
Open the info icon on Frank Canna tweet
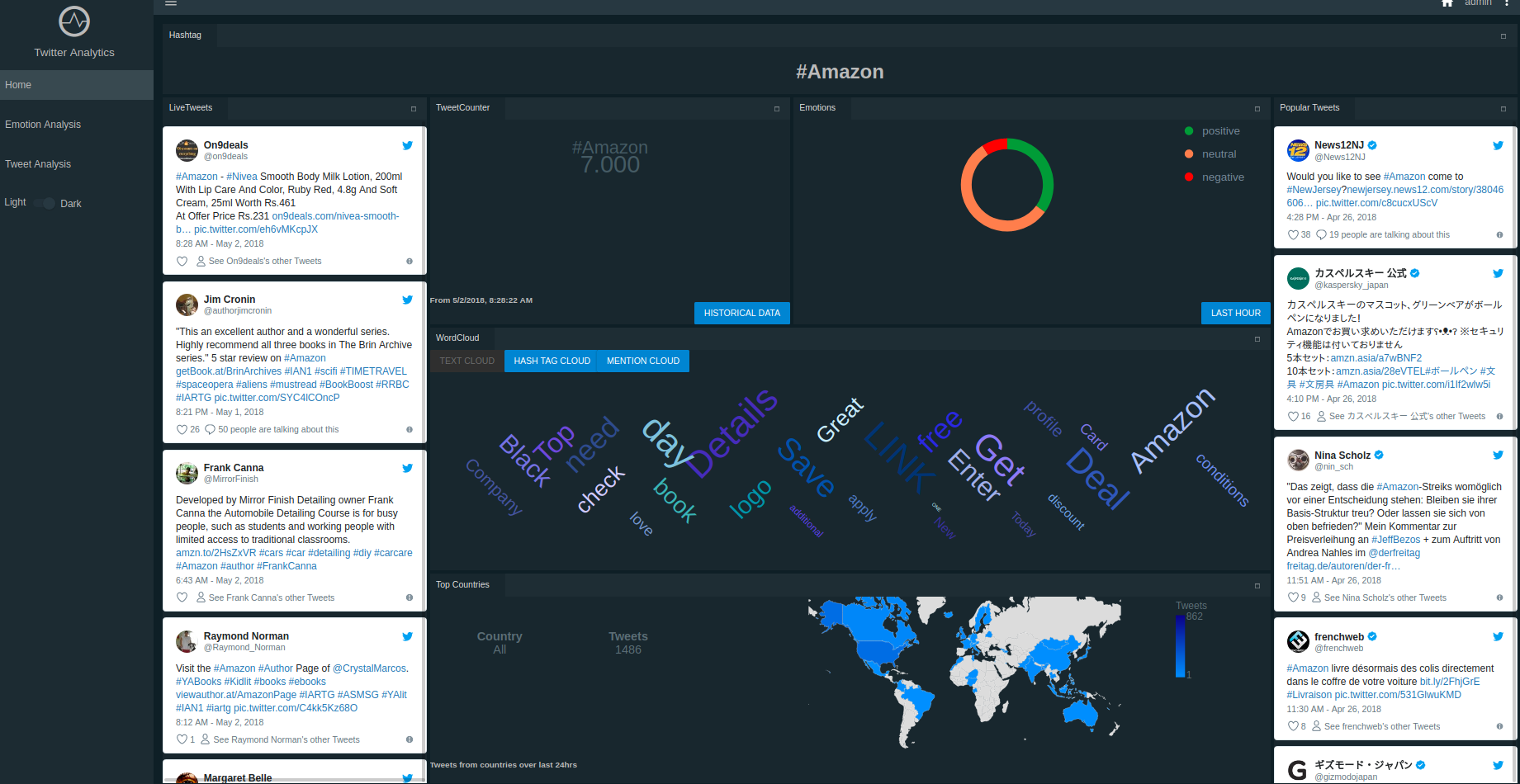410,598
